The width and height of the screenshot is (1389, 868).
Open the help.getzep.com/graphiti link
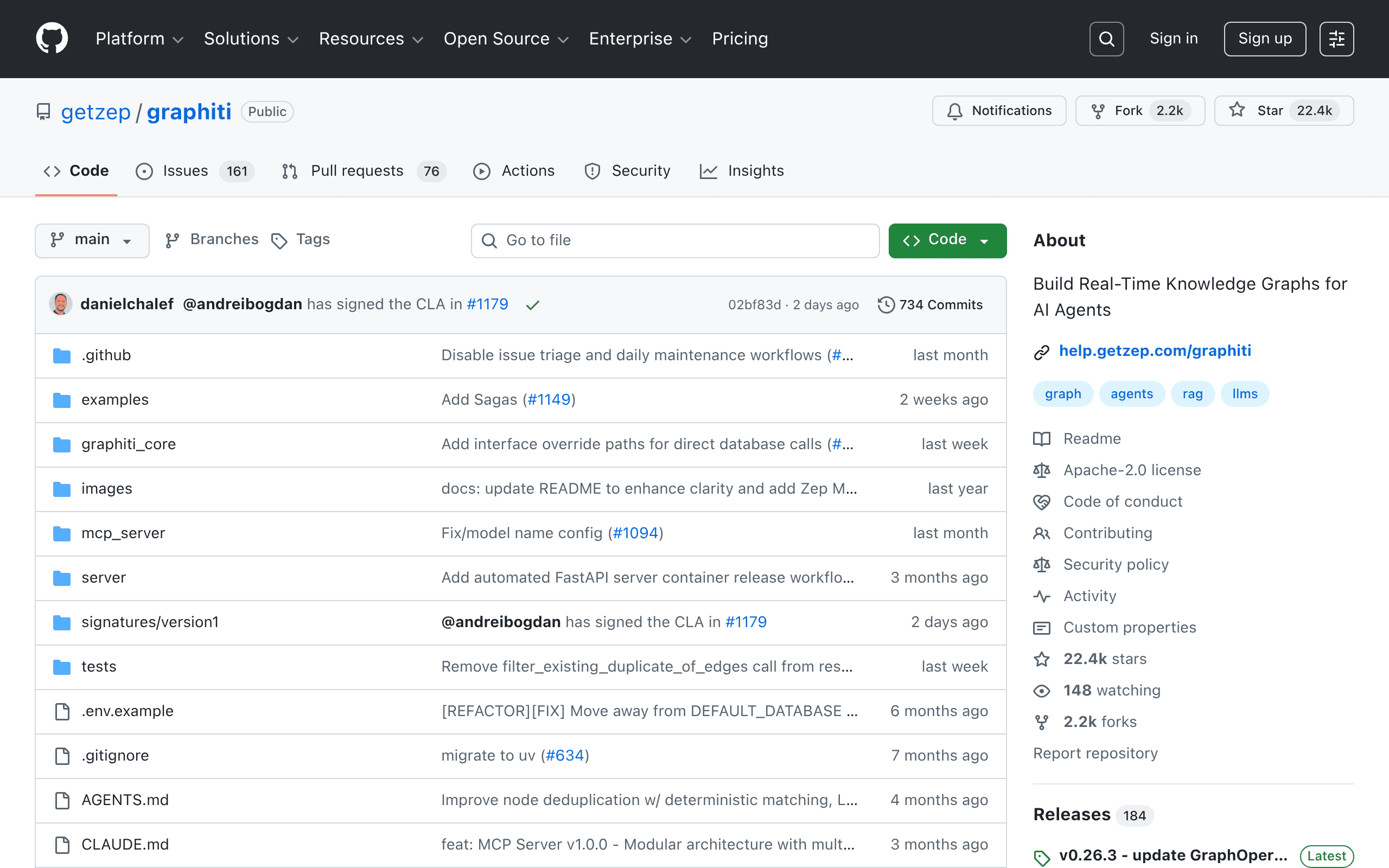click(x=1155, y=351)
